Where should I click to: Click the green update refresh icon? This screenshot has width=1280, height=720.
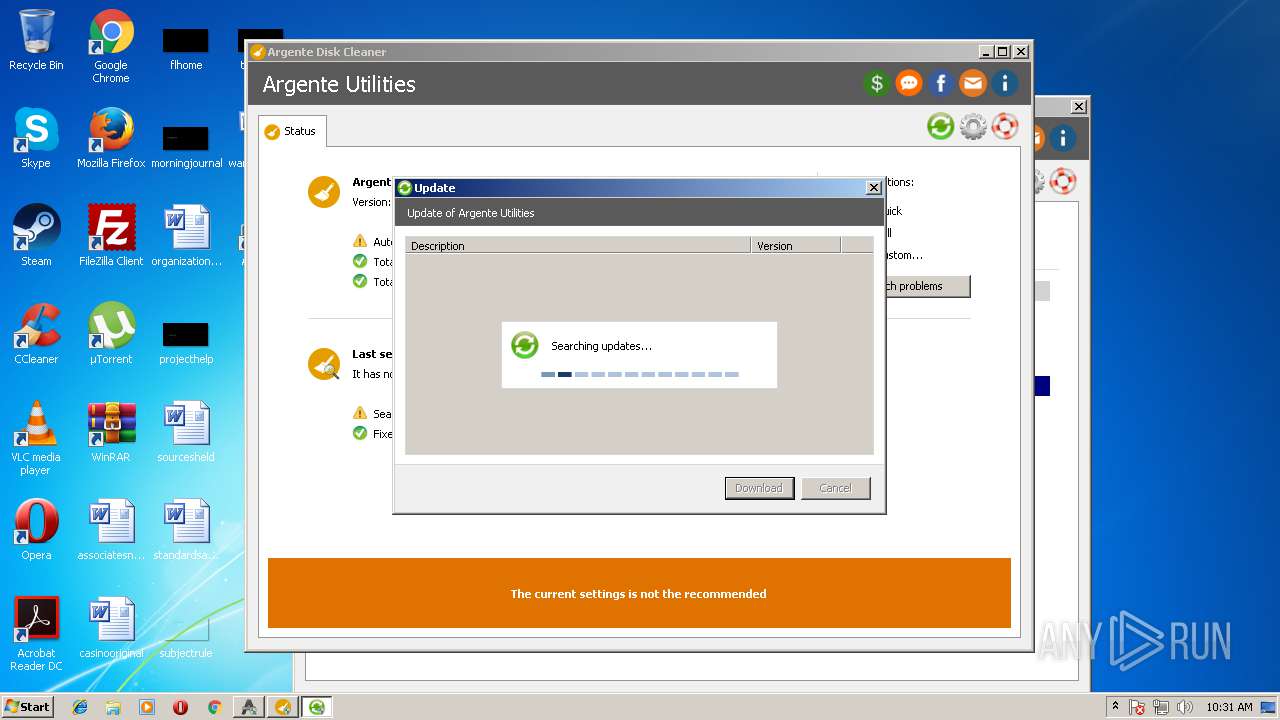tap(940, 126)
